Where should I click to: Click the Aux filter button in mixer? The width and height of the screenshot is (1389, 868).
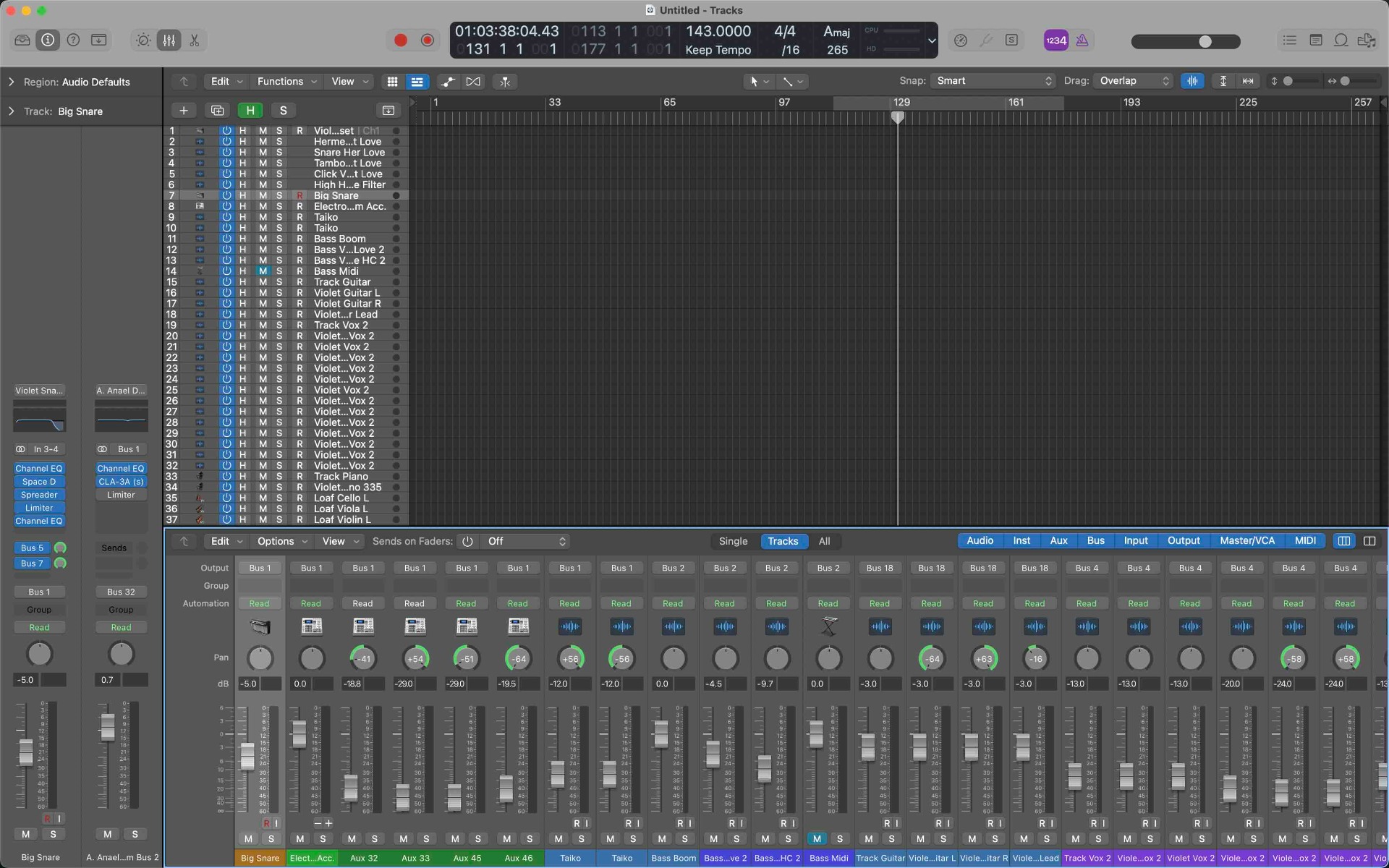click(x=1058, y=540)
